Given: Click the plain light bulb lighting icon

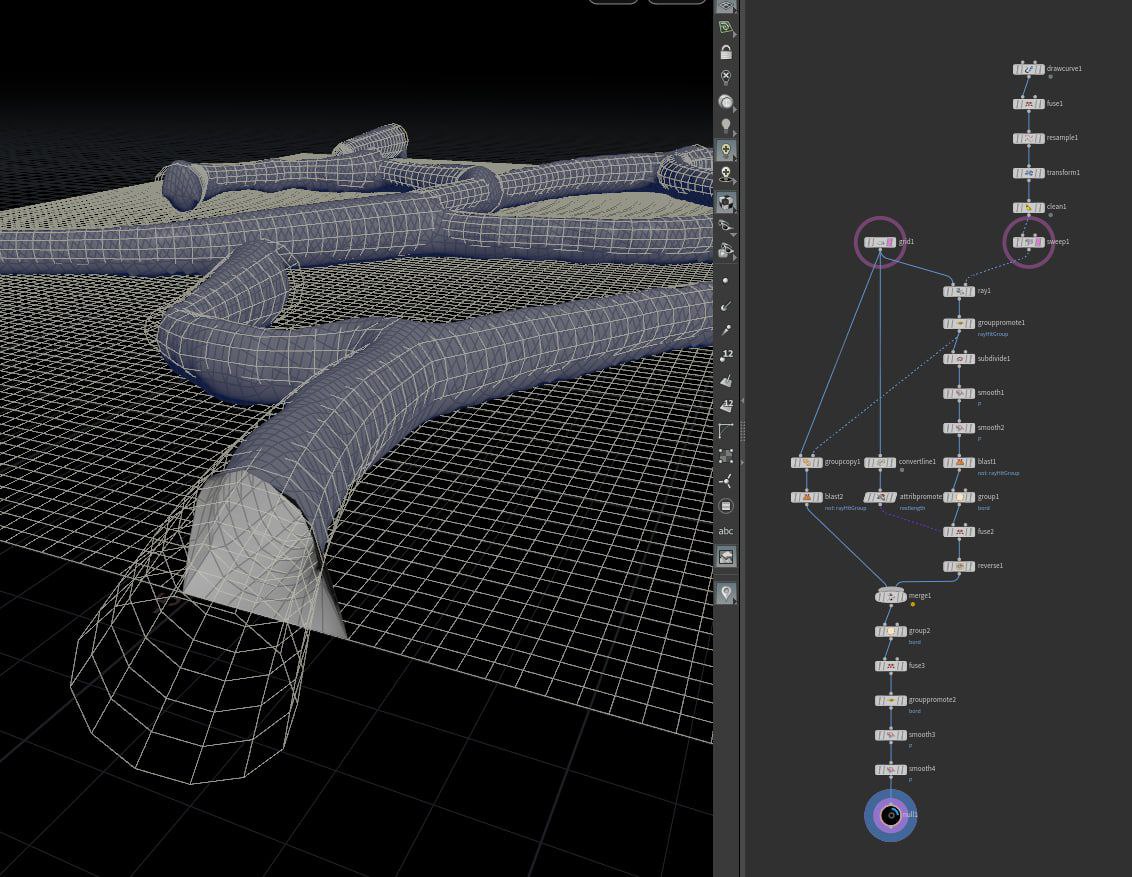Looking at the screenshot, I should 726,126.
